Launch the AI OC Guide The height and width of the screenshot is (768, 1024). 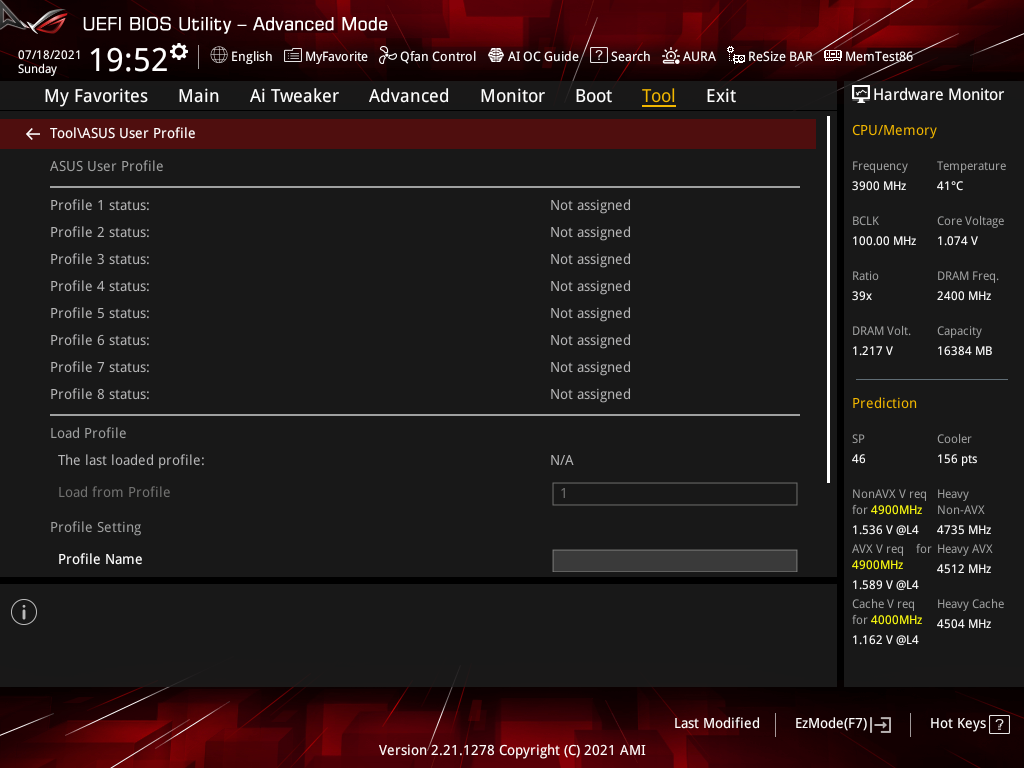pos(533,56)
